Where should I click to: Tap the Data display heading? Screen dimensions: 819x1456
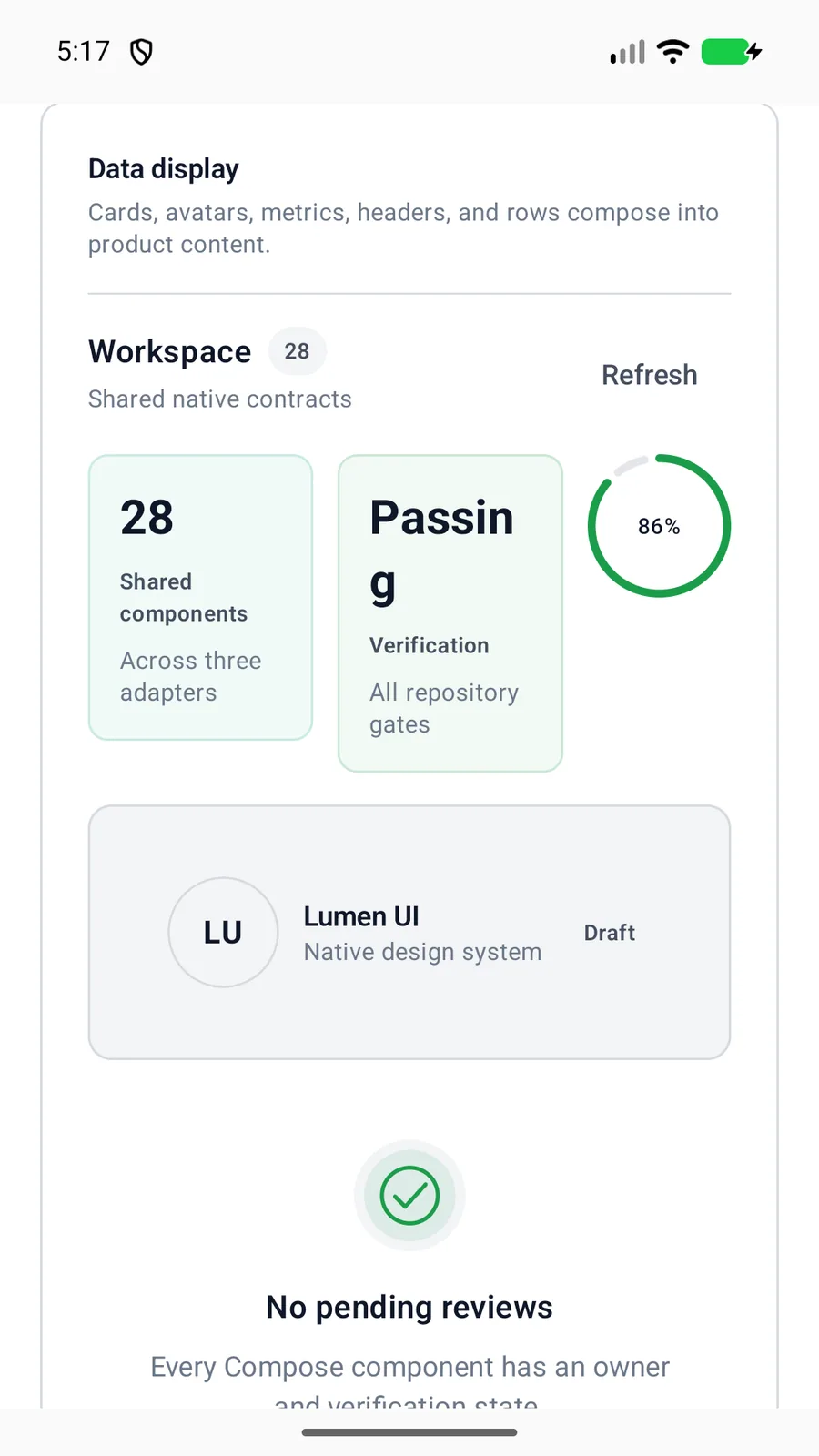click(x=163, y=169)
